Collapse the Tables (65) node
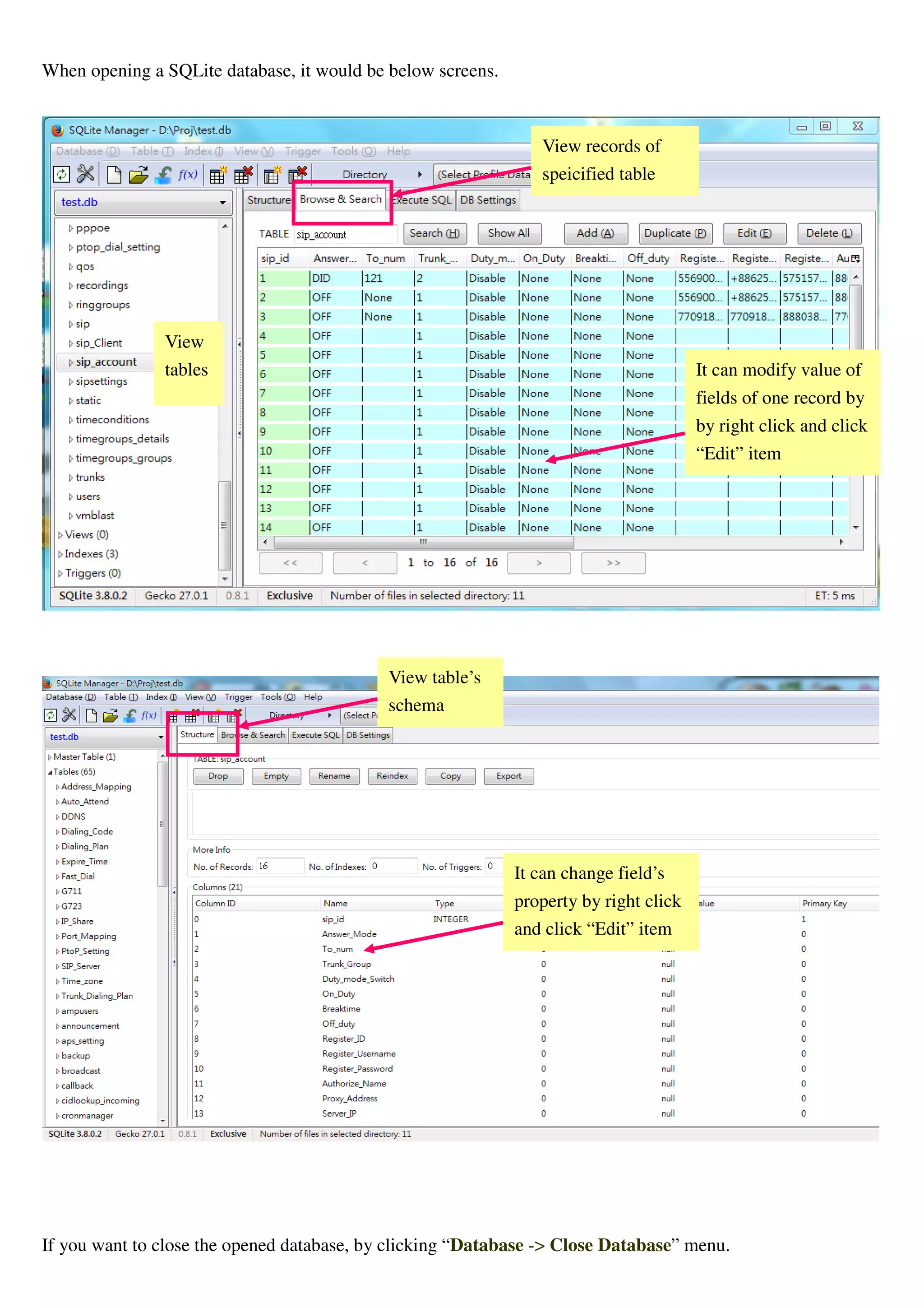This screenshot has width=924, height=1308. 50,772
